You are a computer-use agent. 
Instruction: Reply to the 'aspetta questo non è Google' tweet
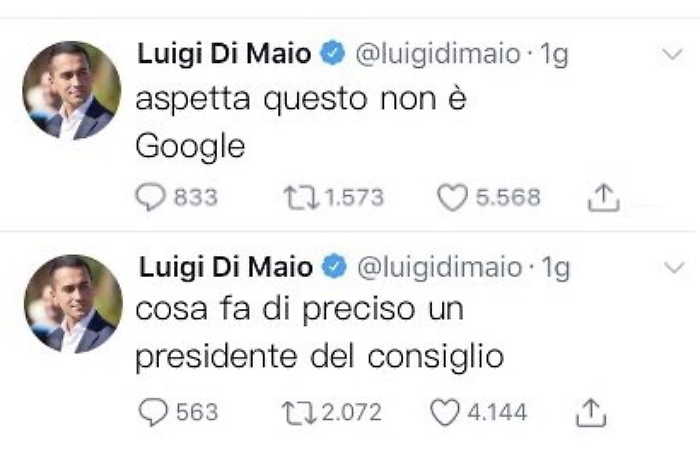(149, 198)
